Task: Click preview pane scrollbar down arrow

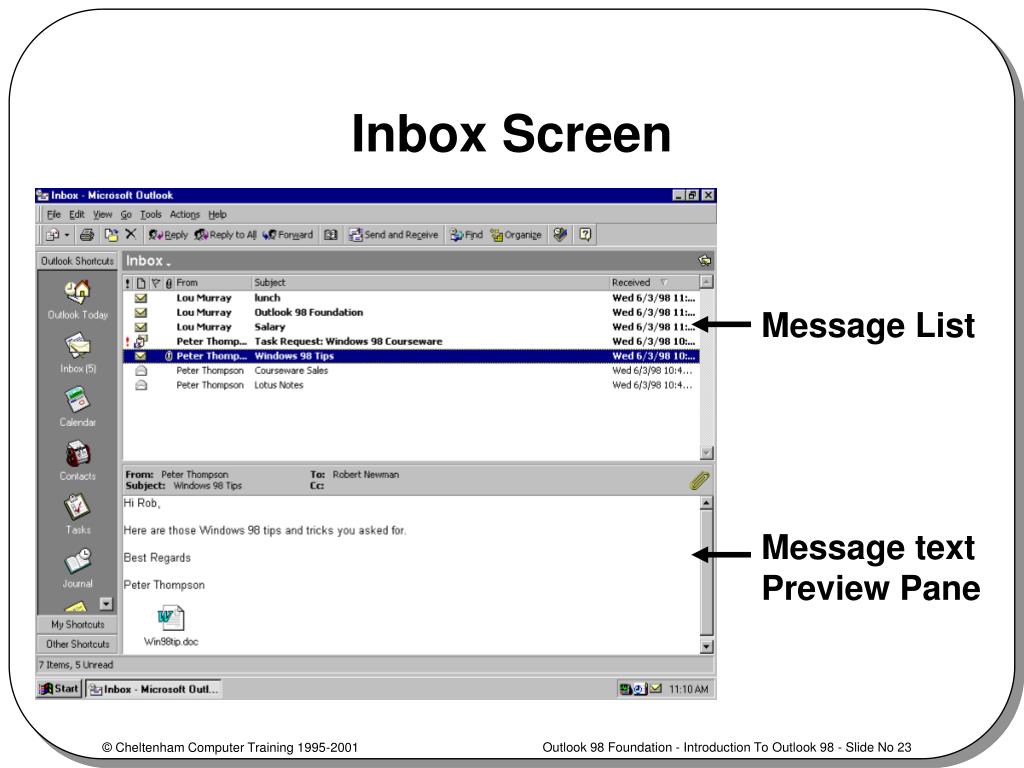Action: [707, 647]
